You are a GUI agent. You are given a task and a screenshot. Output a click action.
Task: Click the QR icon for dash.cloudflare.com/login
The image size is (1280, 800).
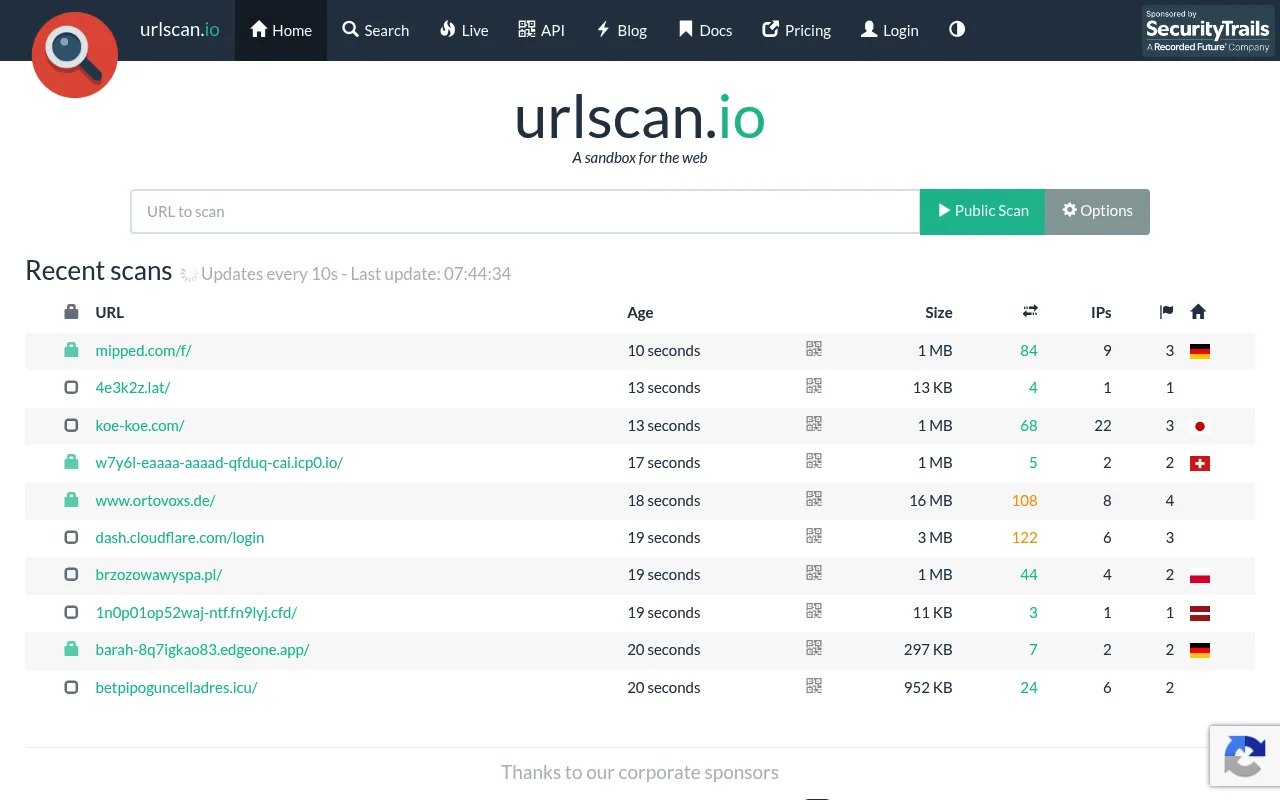point(814,536)
